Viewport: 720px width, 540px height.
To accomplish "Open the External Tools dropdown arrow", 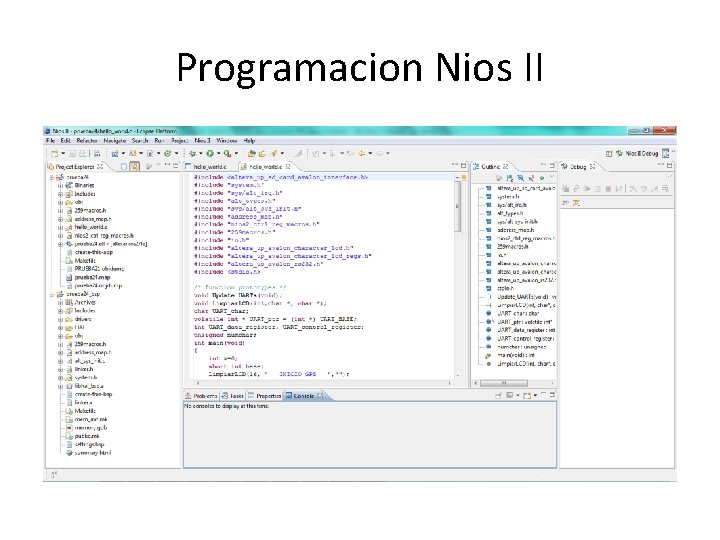I will click(236, 153).
